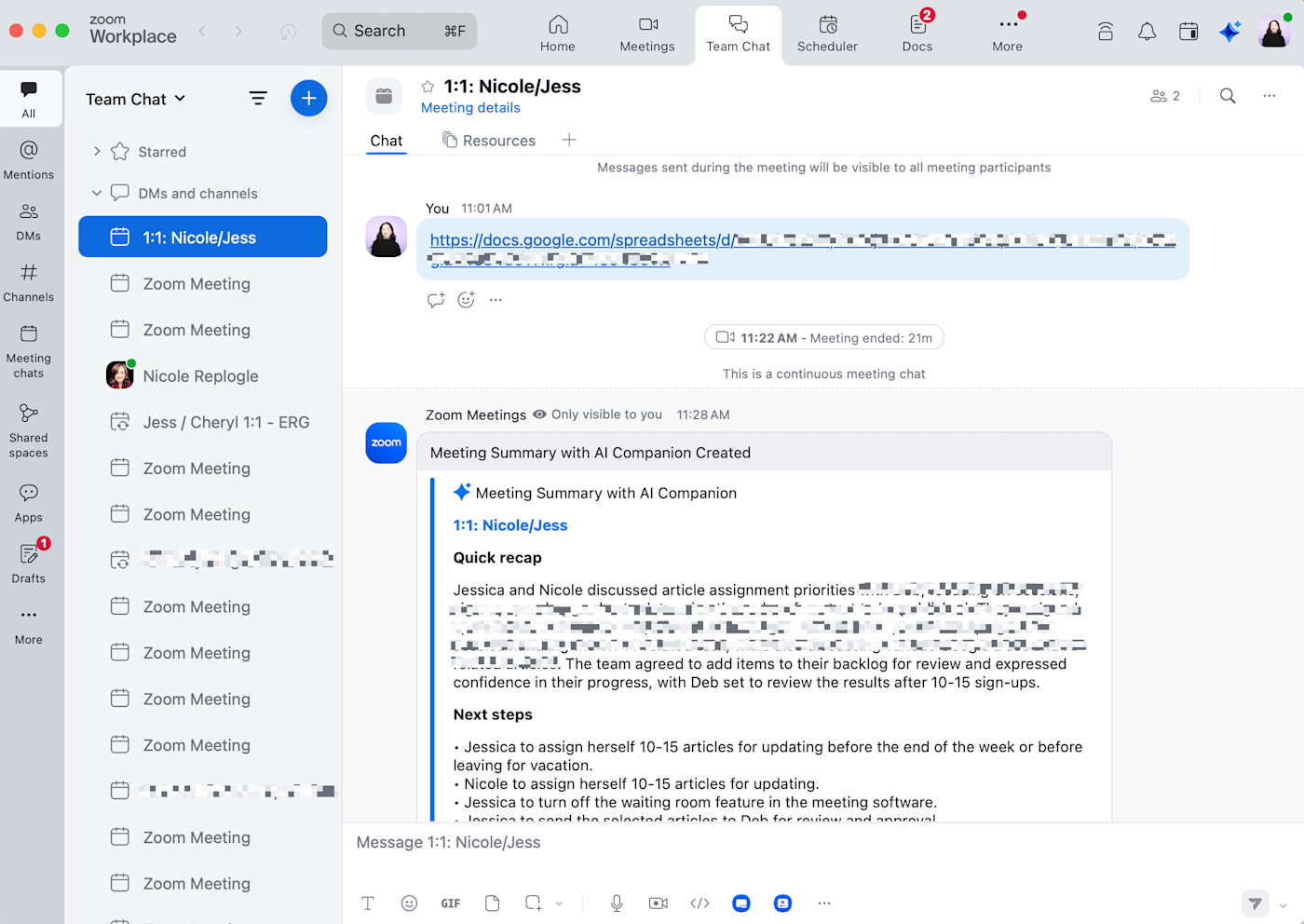Open send options dropdown arrow
1304x924 pixels.
(1283, 904)
